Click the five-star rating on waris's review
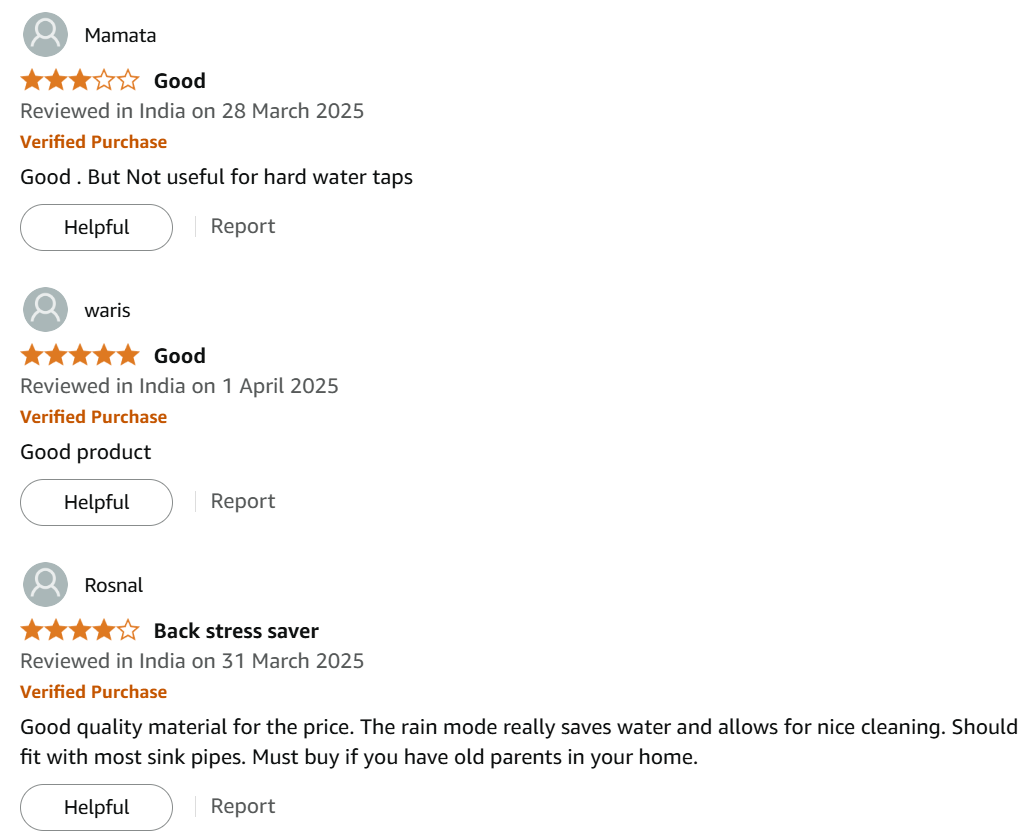The height and width of the screenshot is (839, 1025). (80, 355)
